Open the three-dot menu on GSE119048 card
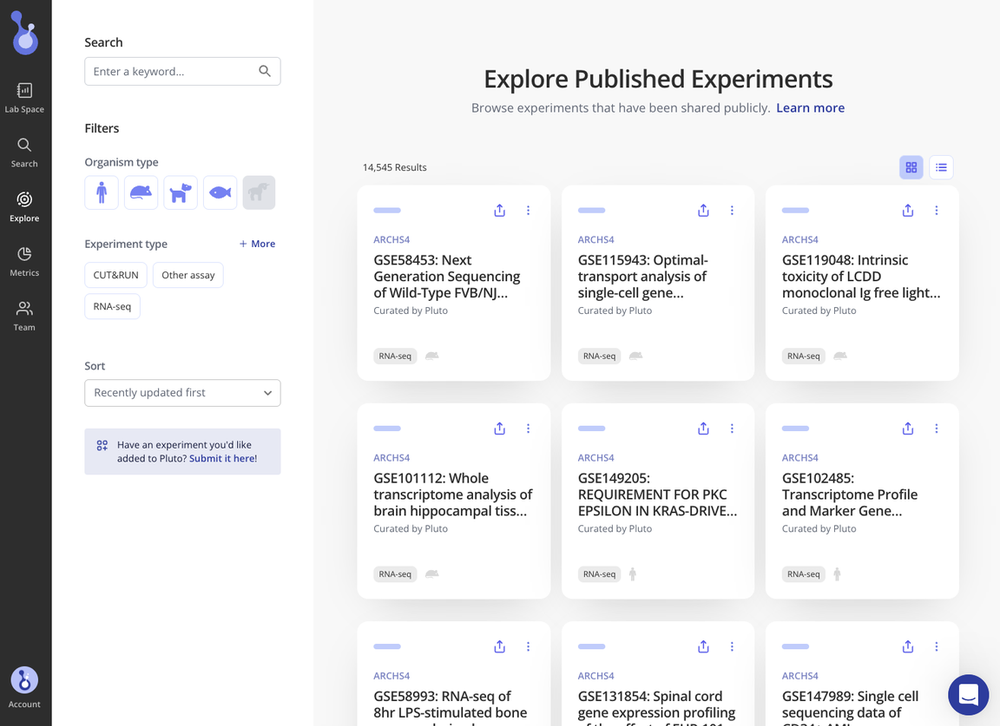 (936, 211)
